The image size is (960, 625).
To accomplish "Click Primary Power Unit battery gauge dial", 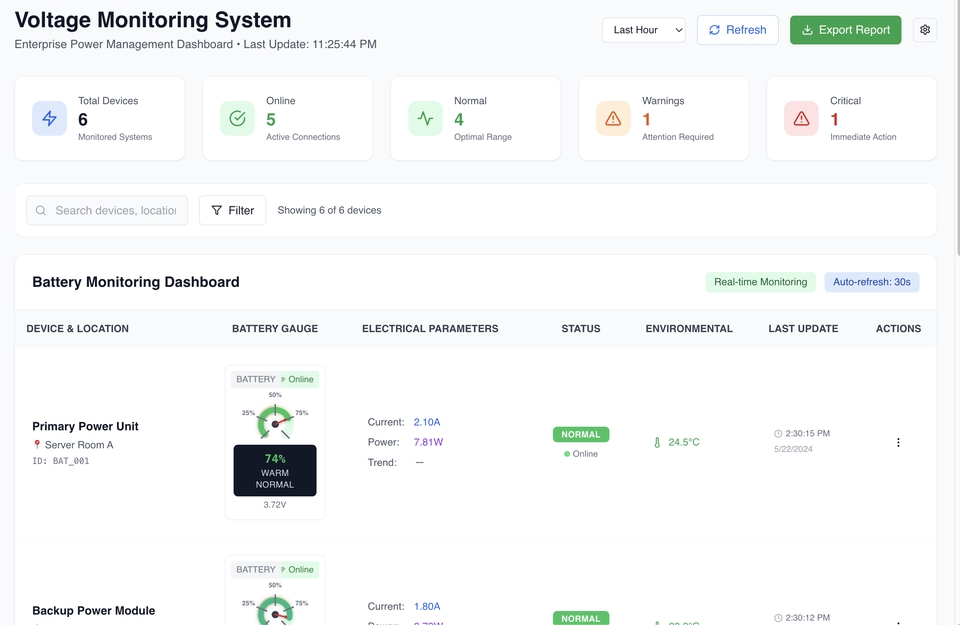I will coord(275,422).
